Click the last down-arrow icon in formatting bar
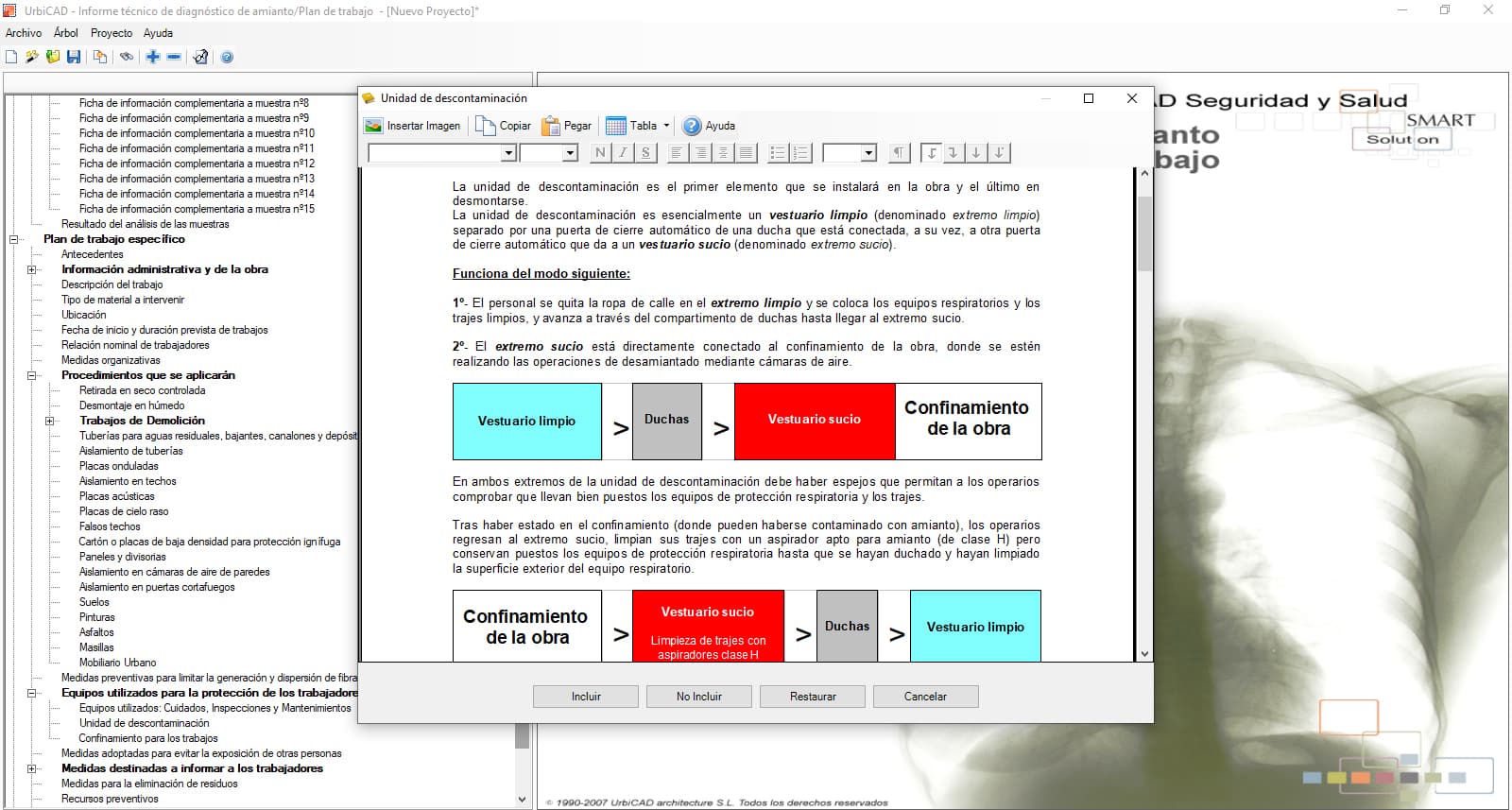This screenshot has width=1512, height=810. tap(999, 153)
